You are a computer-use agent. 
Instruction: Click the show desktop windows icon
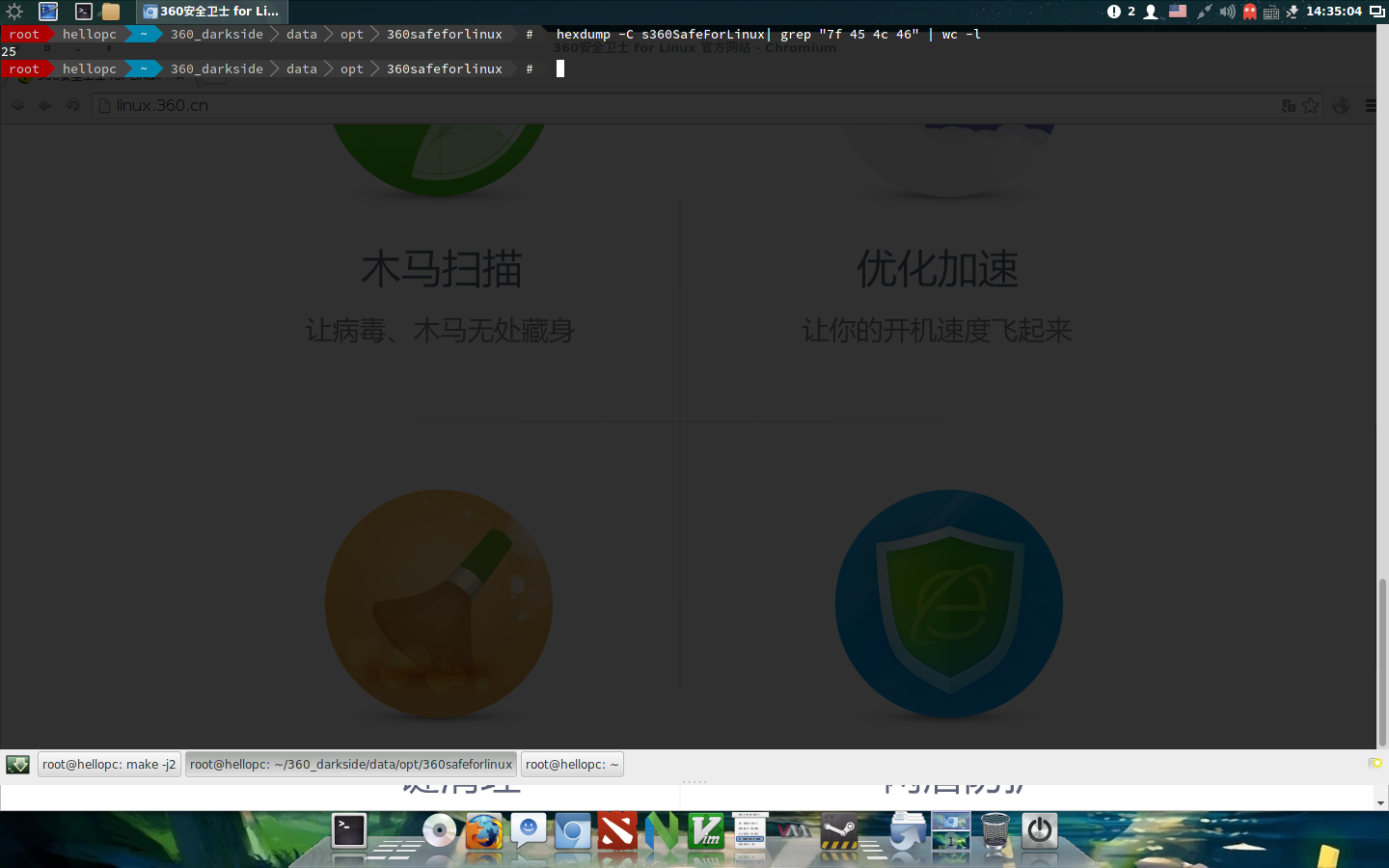tap(1377, 12)
